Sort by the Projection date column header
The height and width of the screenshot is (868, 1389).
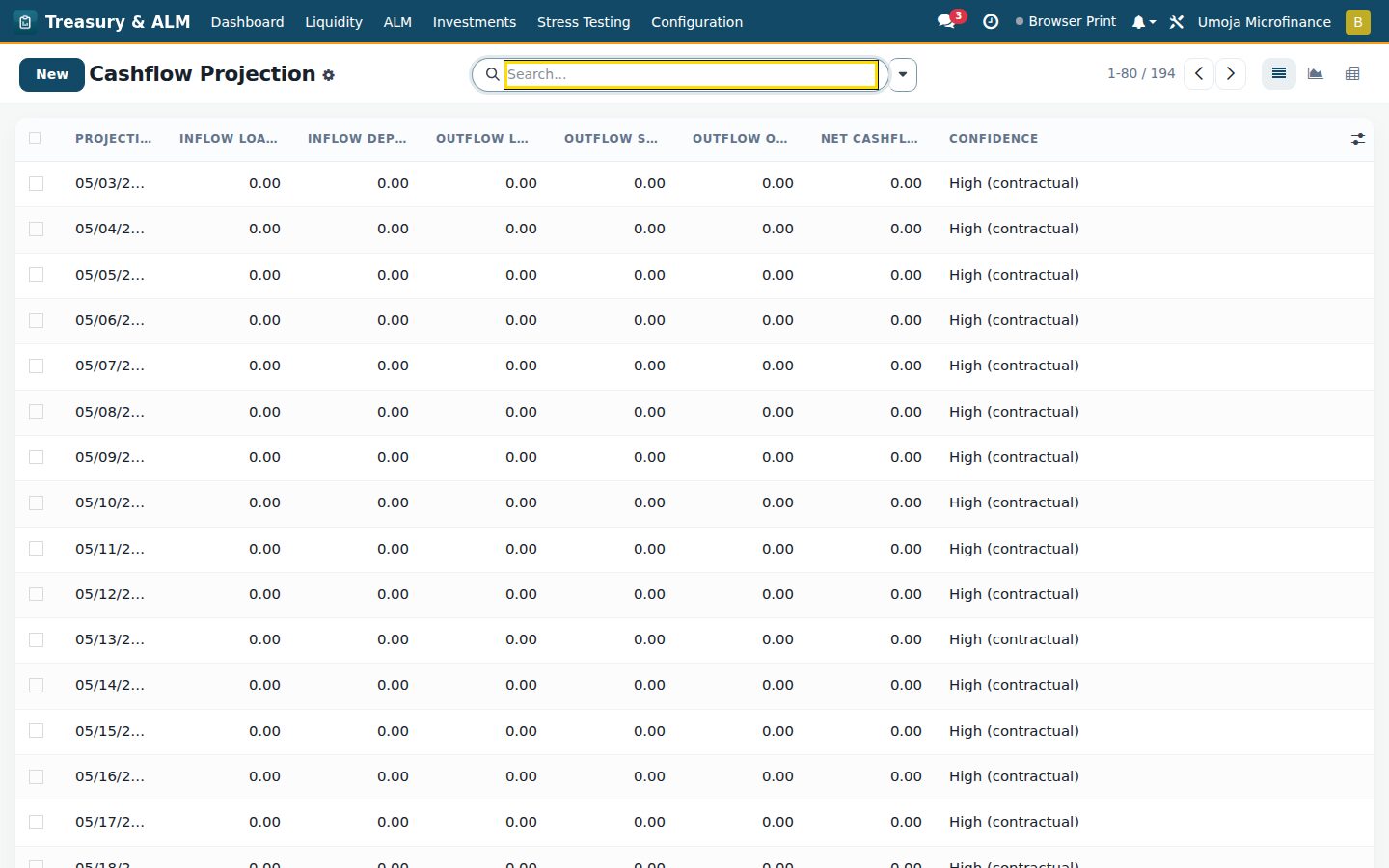pos(114,139)
